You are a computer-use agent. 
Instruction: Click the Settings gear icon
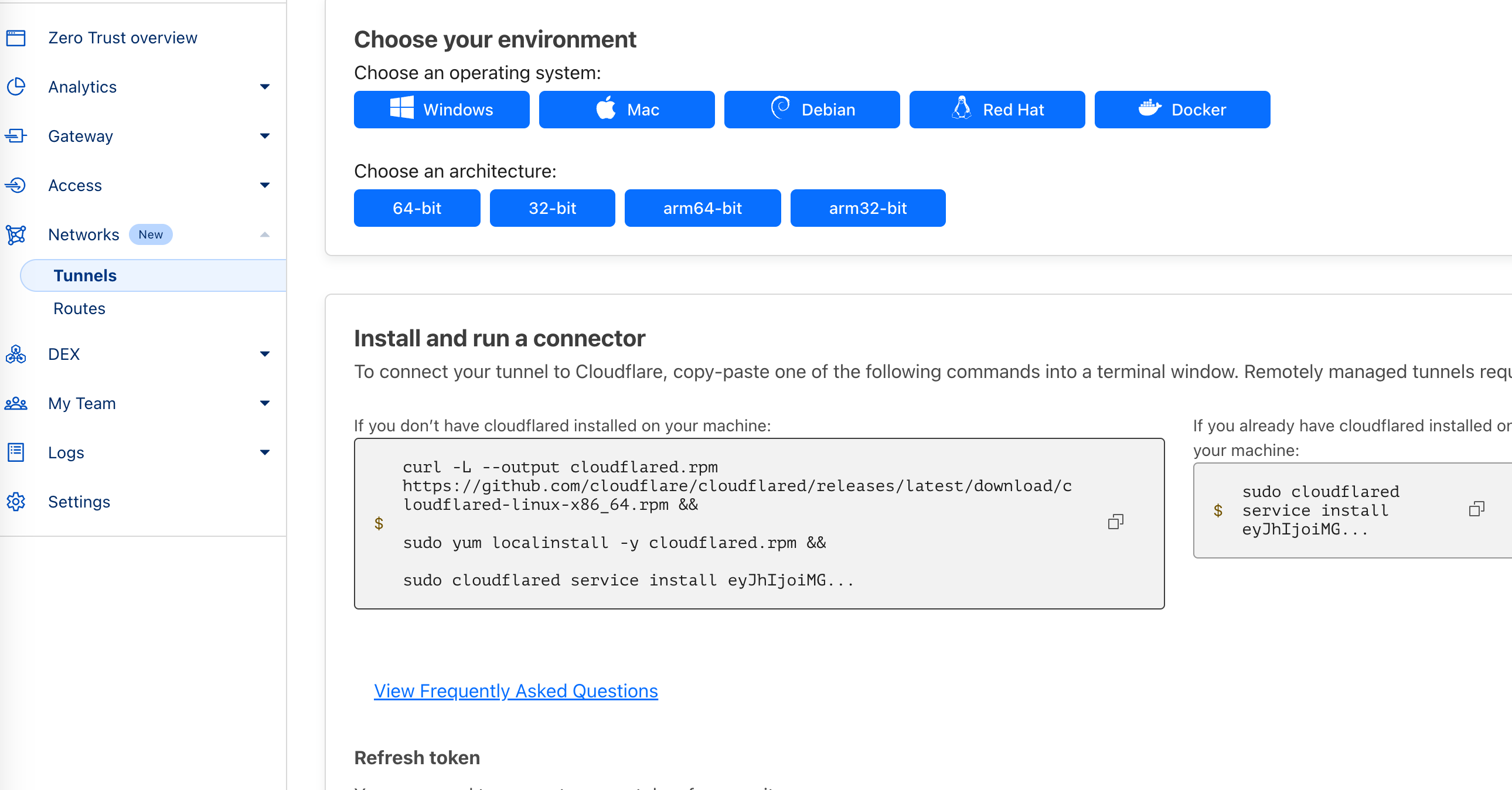tap(16, 502)
